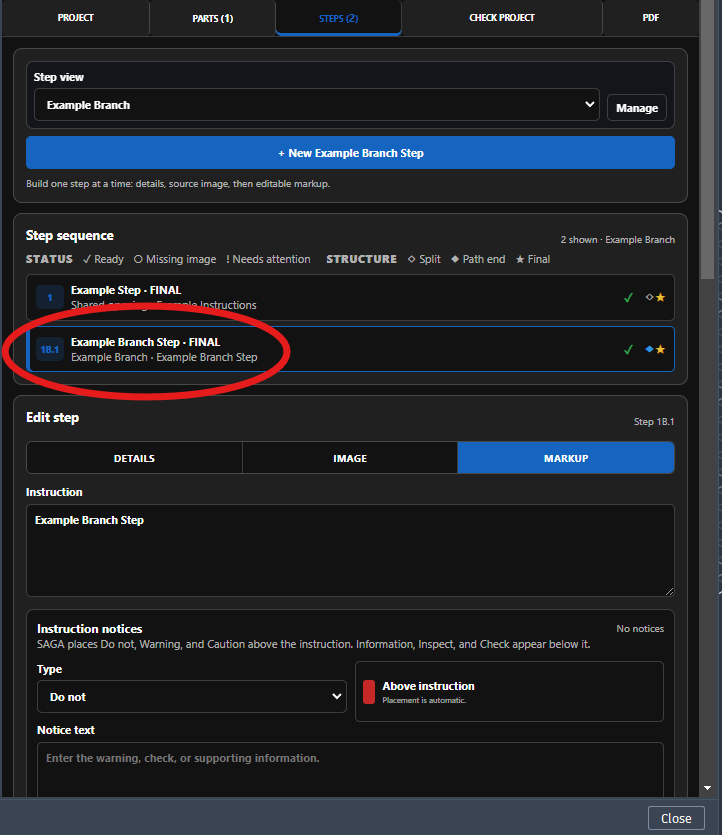Click the Final star legend icon
The height and width of the screenshot is (835, 722).
point(520,259)
